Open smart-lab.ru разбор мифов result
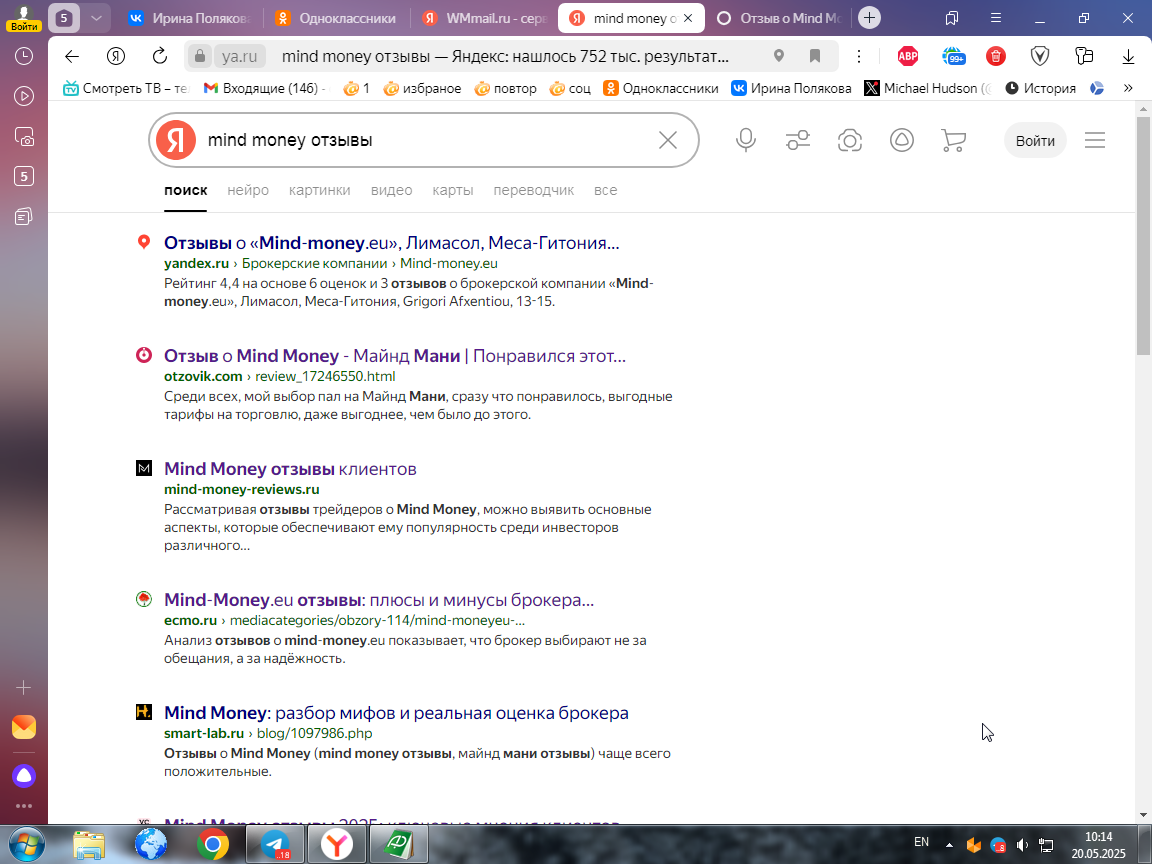Screen dimensions: 1152x864 [x=396, y=713]
